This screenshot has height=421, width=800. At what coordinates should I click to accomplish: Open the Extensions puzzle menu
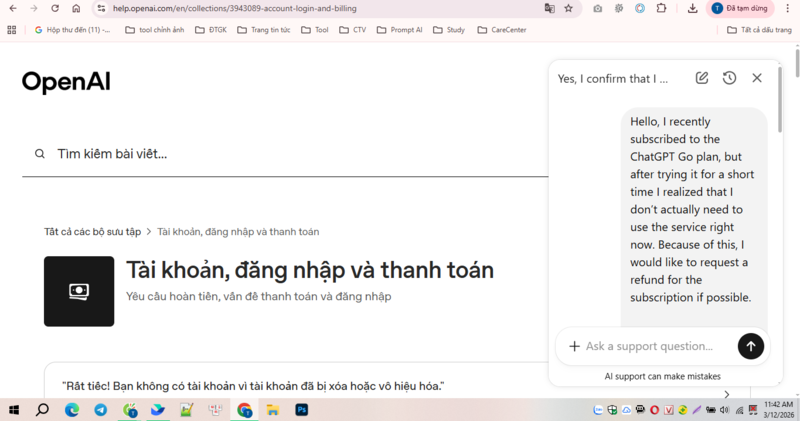(x=661, y=8)
